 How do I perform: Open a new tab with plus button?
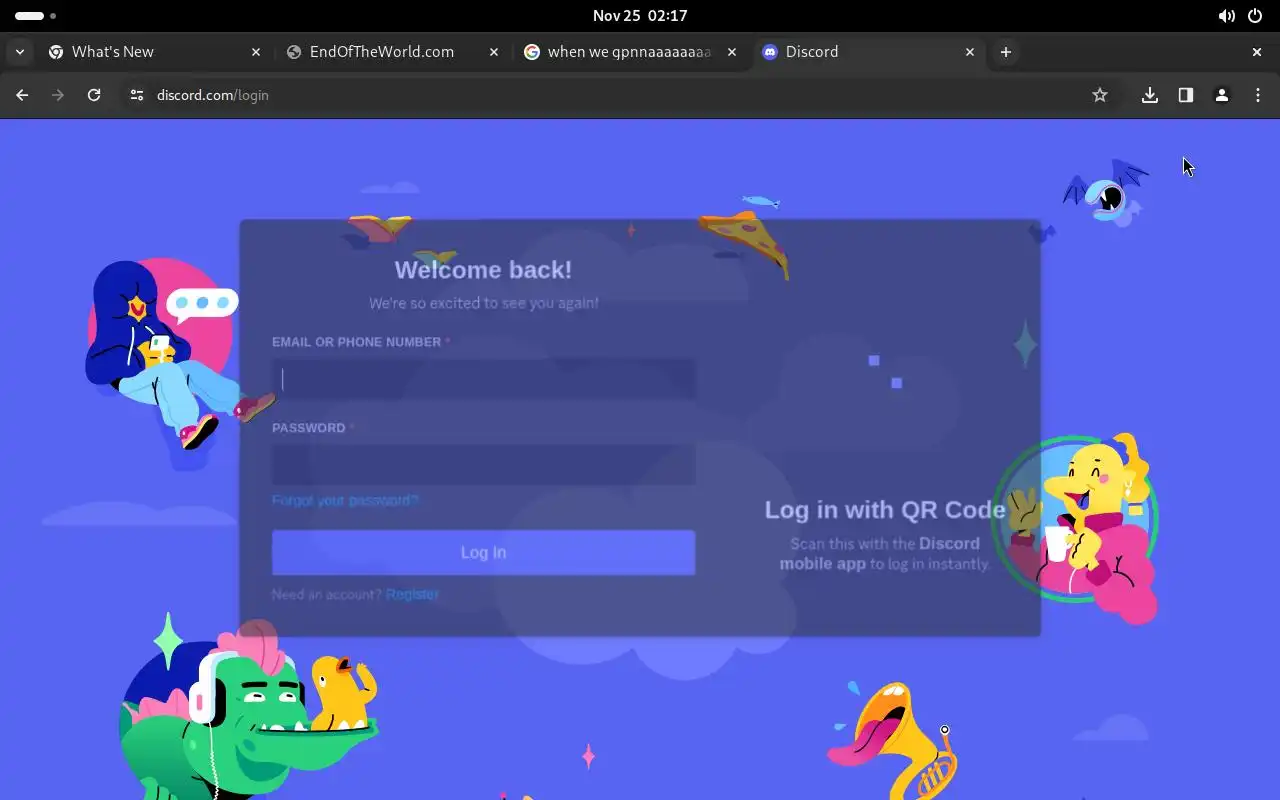tap(1006, 52)
